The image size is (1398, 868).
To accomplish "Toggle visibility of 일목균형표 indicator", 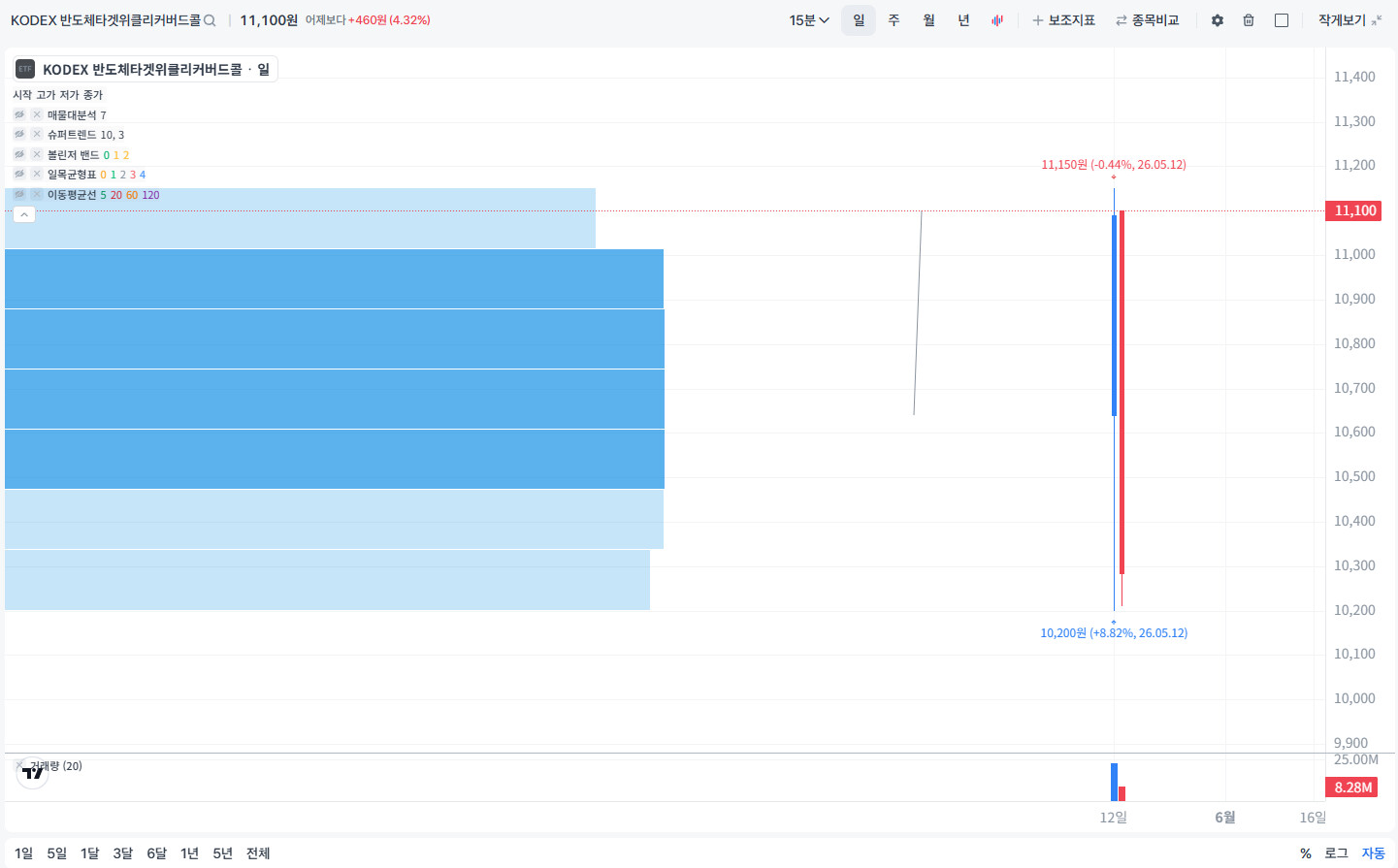I will pos(19,175).
